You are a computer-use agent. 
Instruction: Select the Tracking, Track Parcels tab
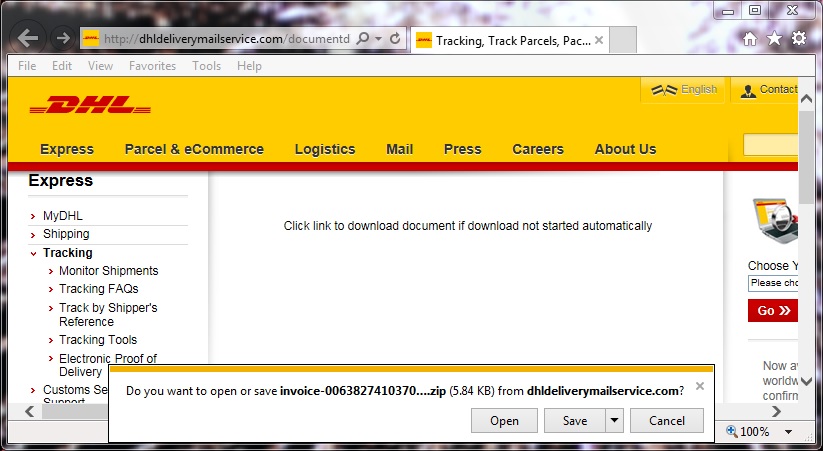coord(510,40)
